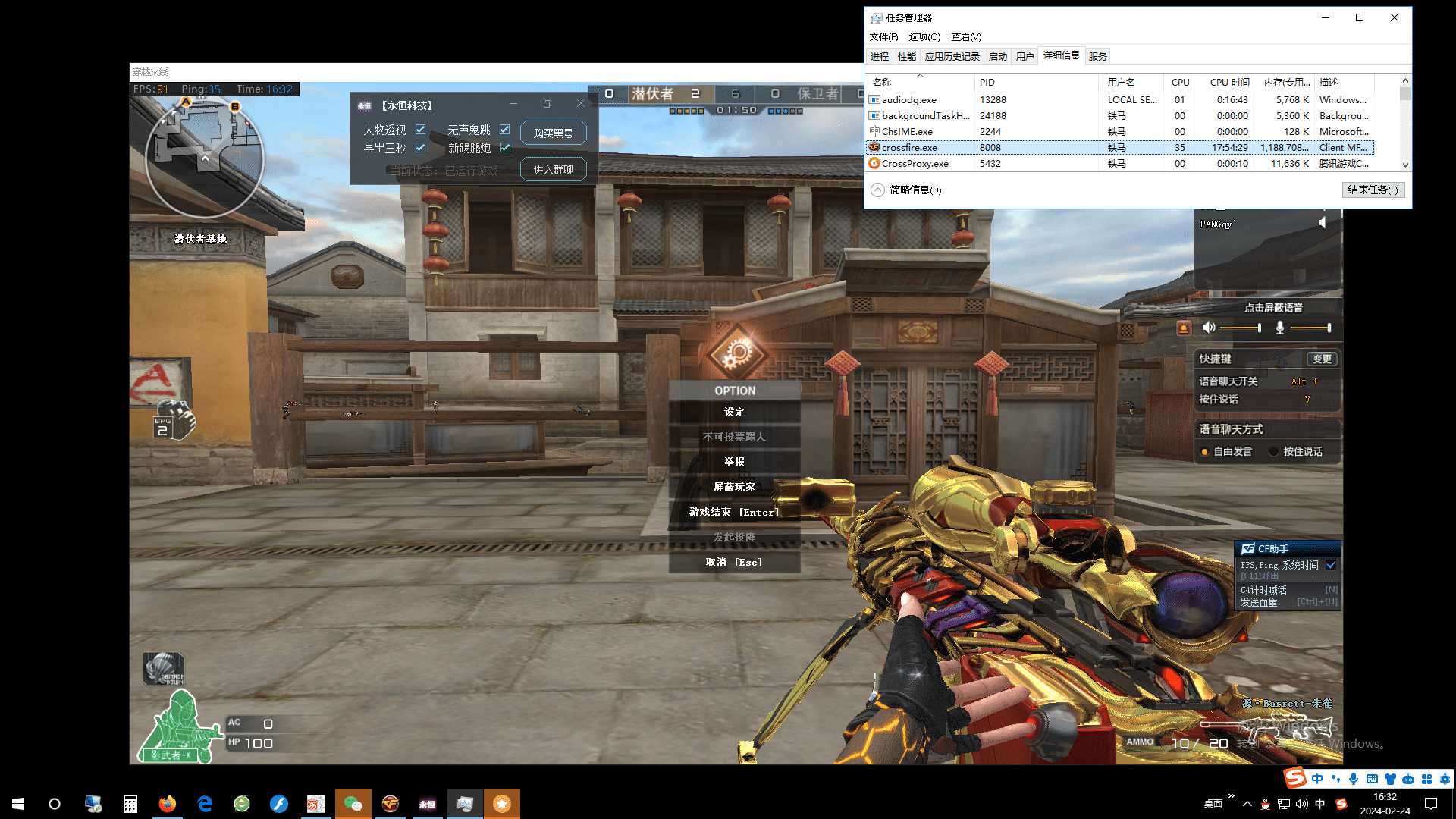Click Sogou toolbar microphone voice input icon
Viewport: 1456px width, 819px height.
(1354, 779)
